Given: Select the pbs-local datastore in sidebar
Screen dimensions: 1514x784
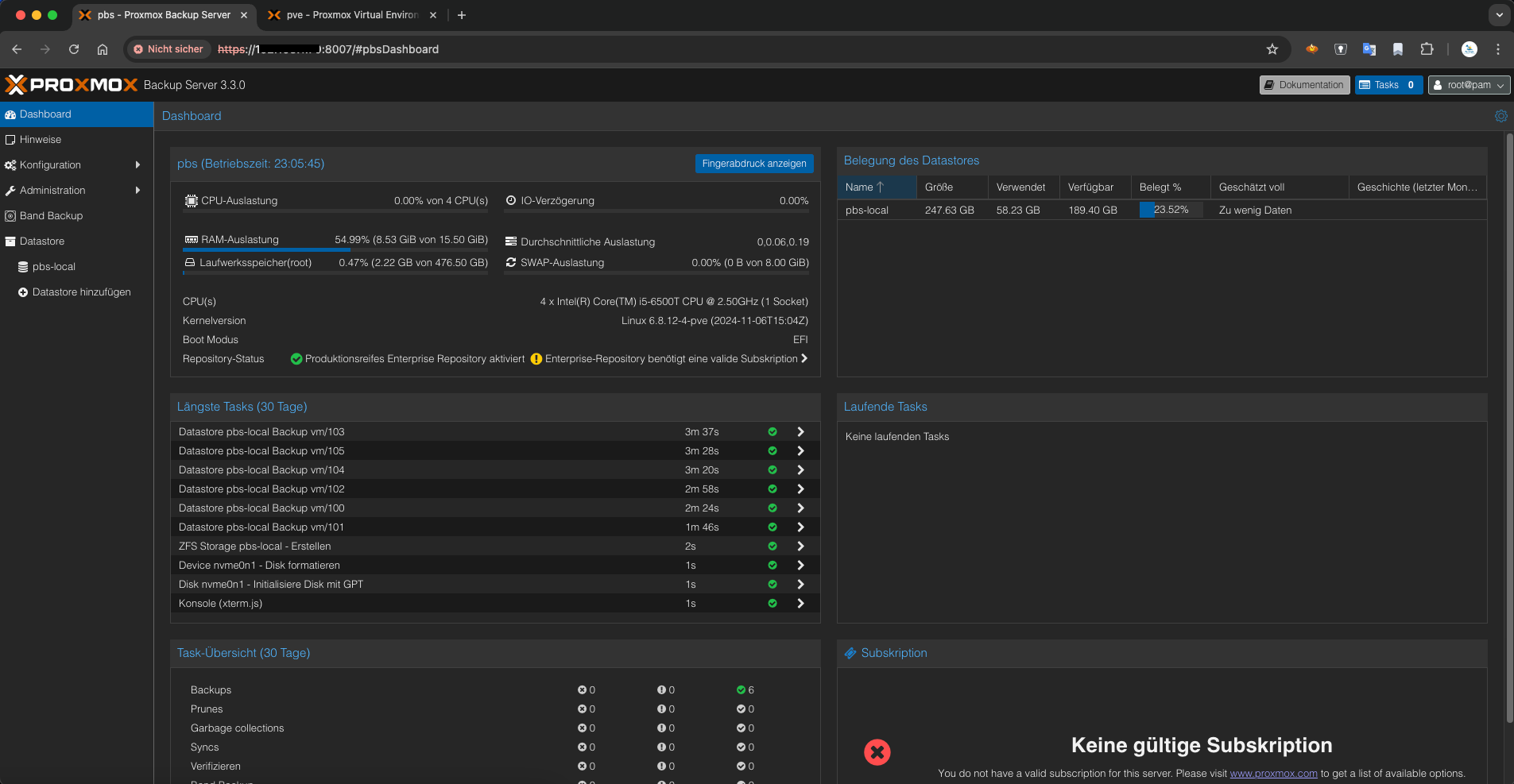Looking at the screenshot, I should 53,266.
